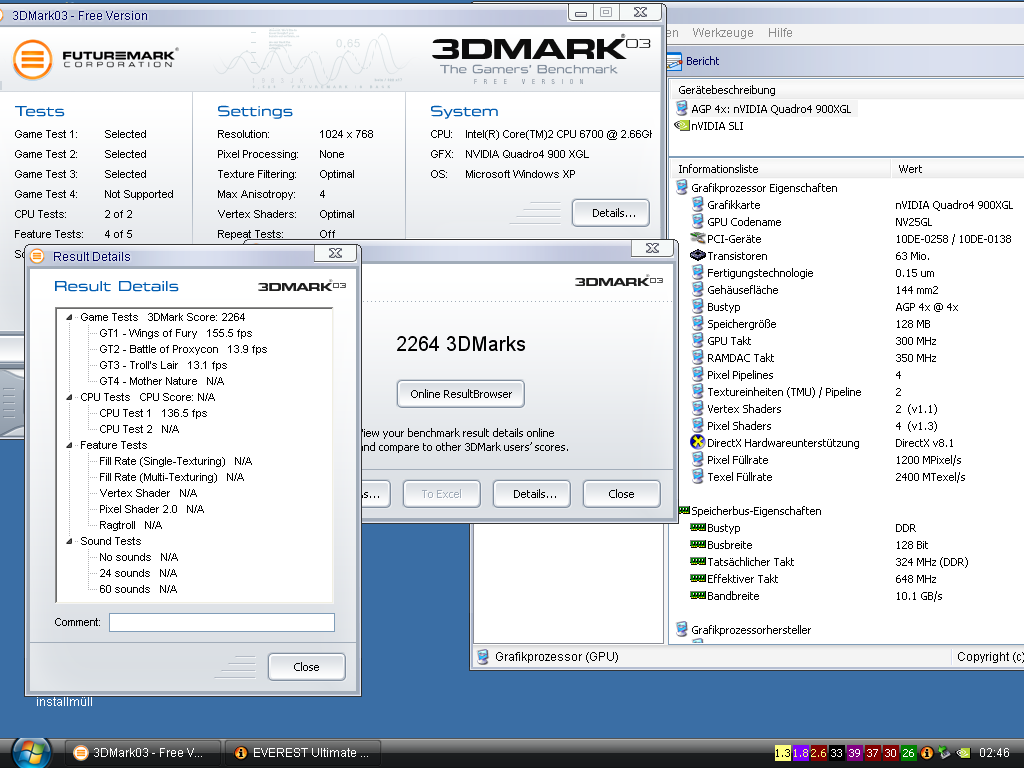Image resolution: width=1024 pixels, height=768 pixels.
Task: Switch to EVEREST Ultimate taskbar button
Action: [302, 752]
